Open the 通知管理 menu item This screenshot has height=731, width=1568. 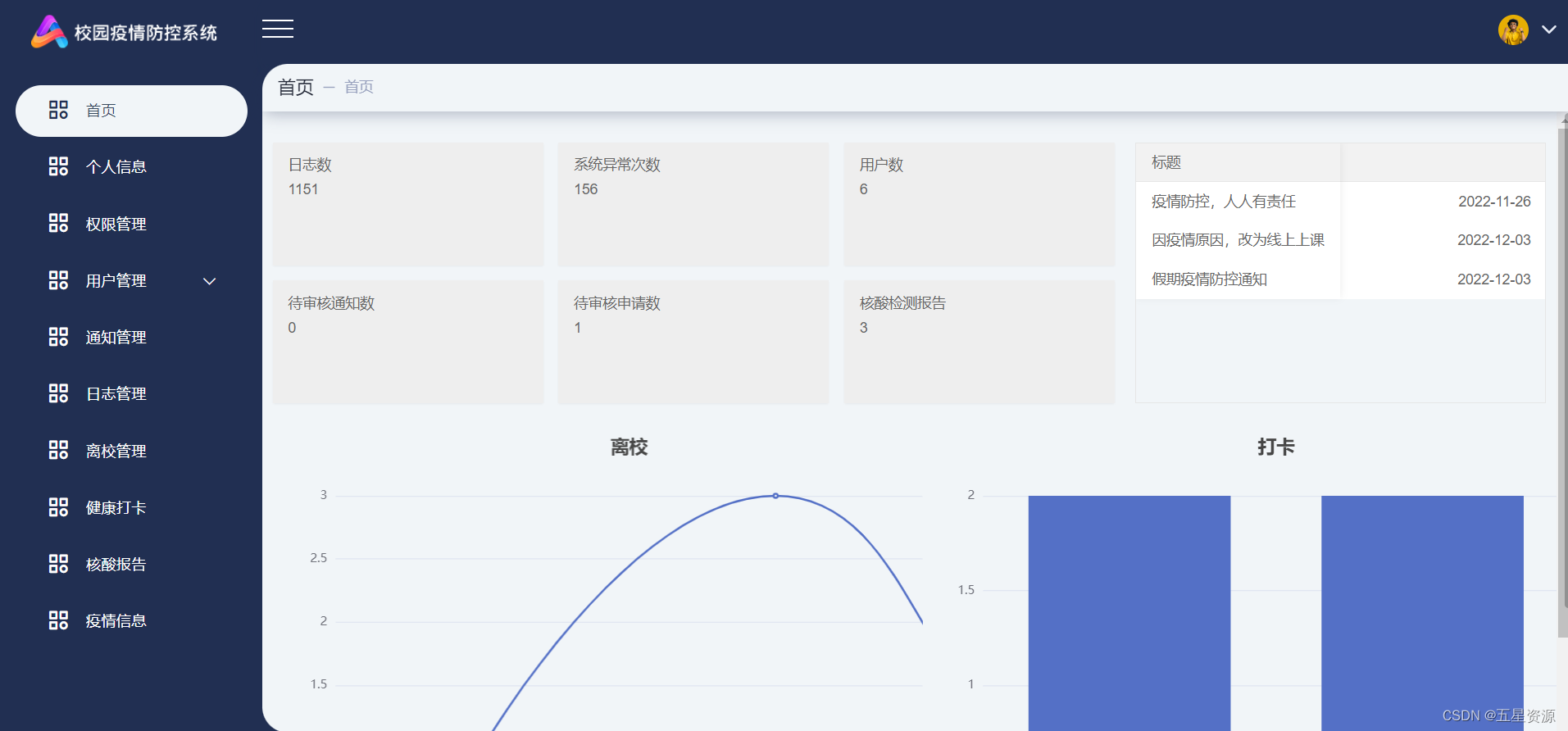tap(131, 337)
